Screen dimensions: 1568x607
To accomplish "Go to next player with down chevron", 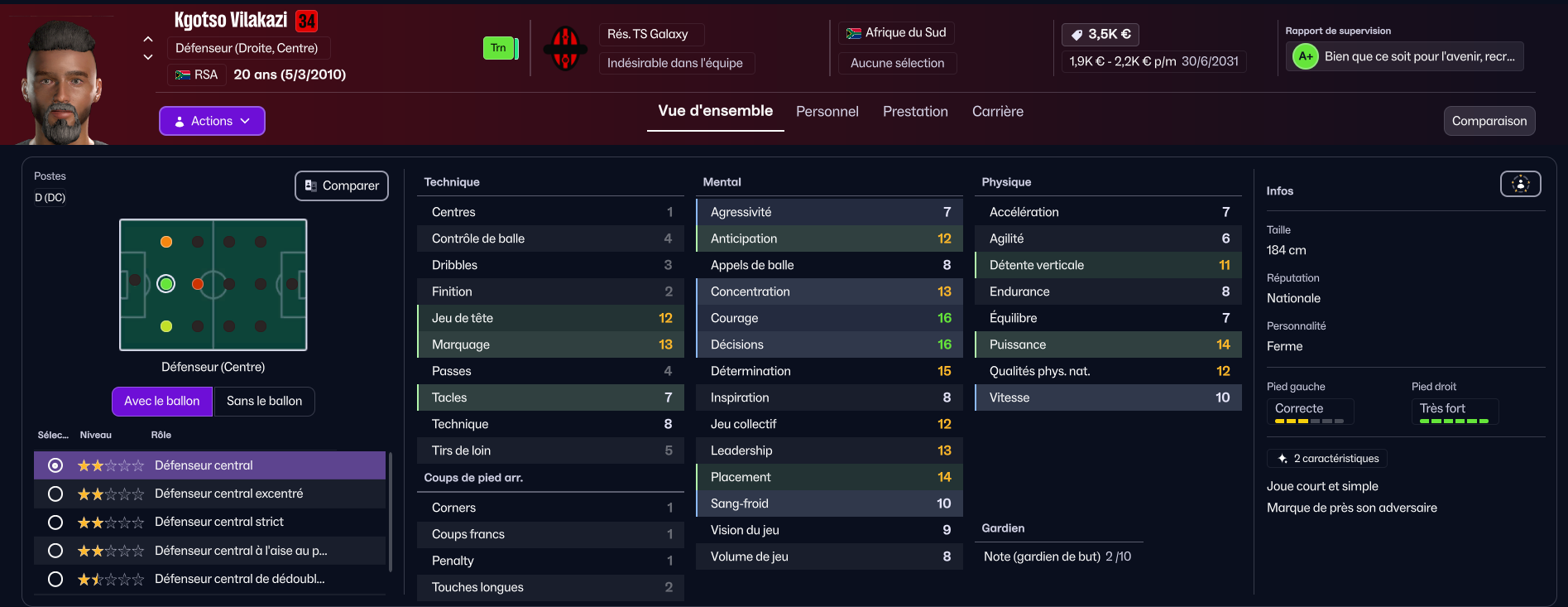I will (148, 57).
